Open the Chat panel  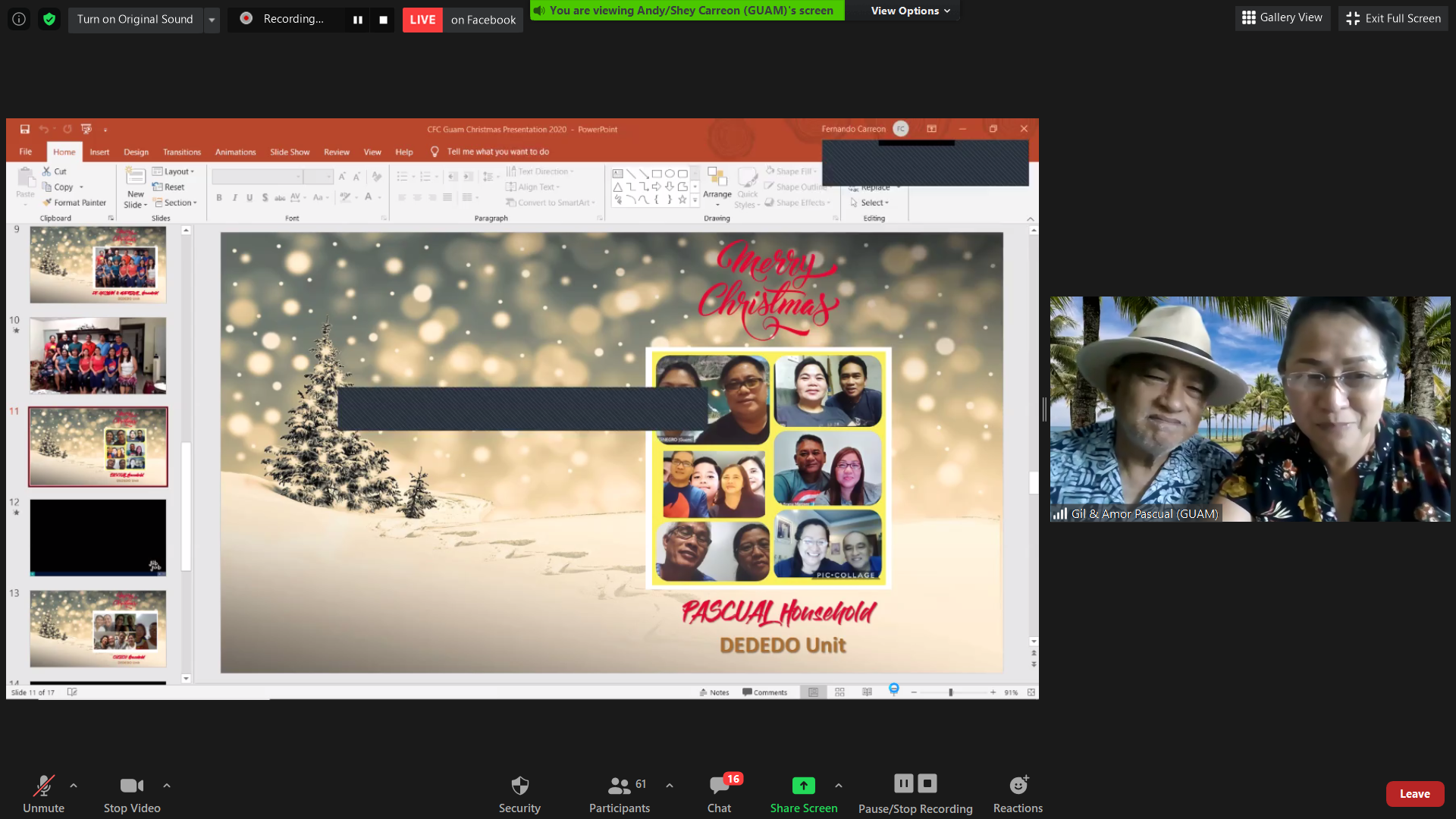click(x=719, y=794)
